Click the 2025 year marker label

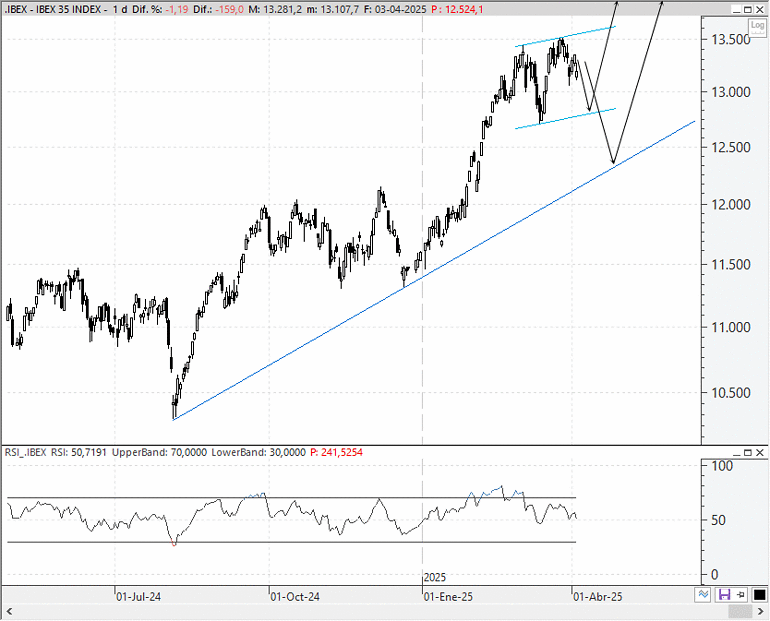[x=435, y=577]
